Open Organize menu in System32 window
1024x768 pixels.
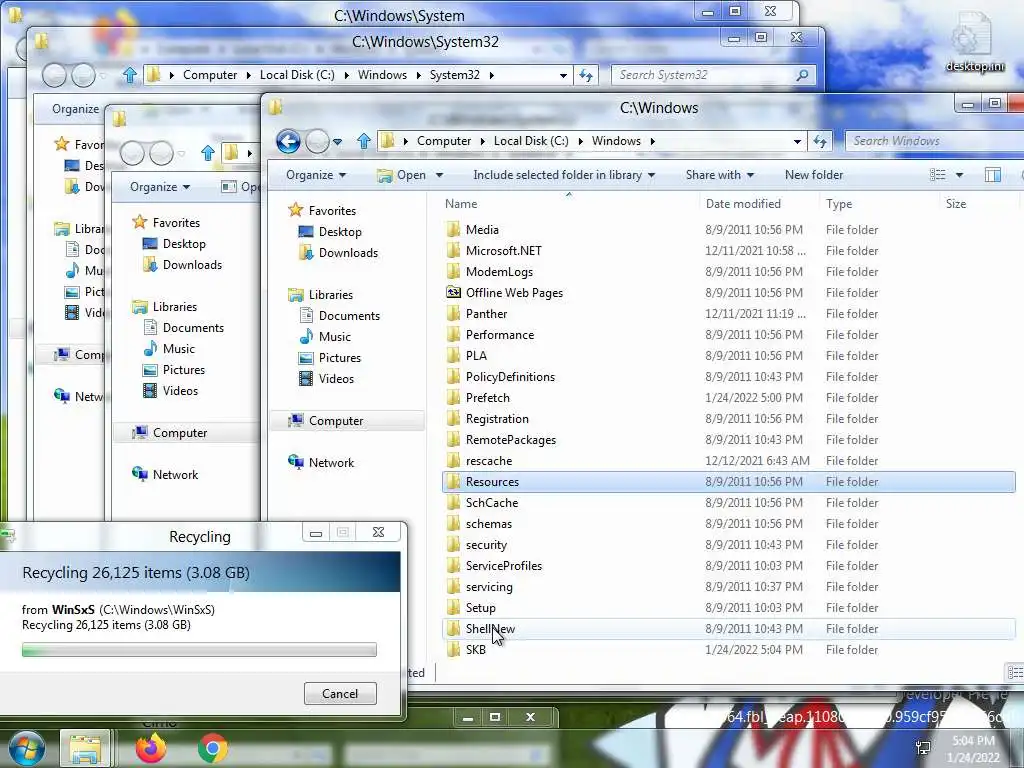tap(75, 109)
